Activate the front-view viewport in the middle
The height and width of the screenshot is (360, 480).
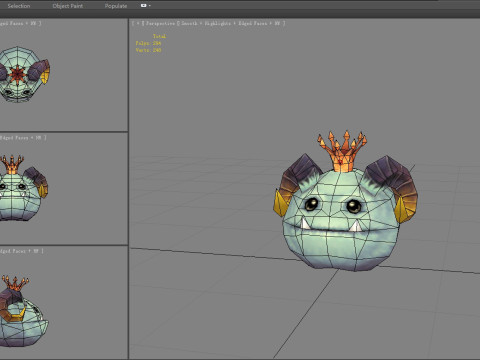[x=64, y=189]
